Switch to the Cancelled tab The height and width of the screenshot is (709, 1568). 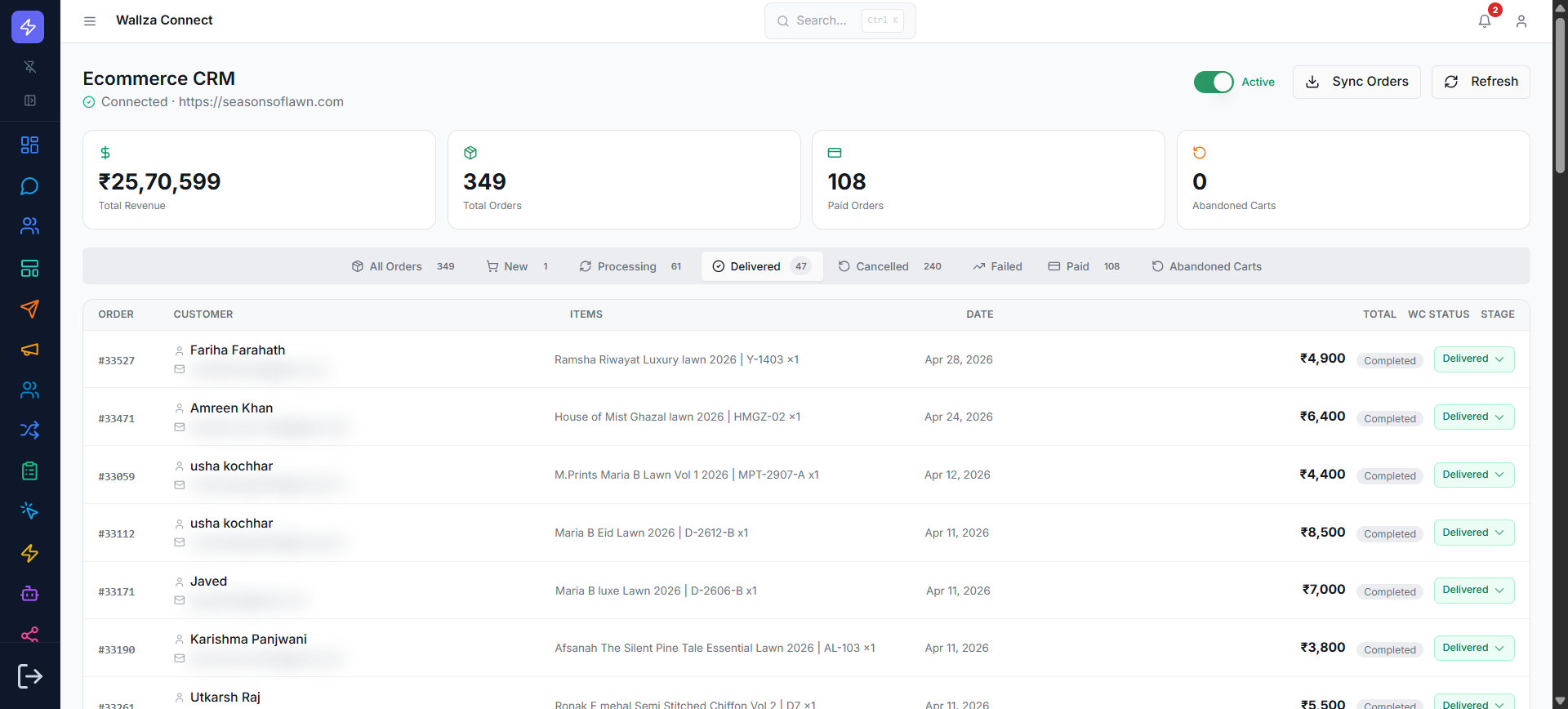tap(890, 266)
